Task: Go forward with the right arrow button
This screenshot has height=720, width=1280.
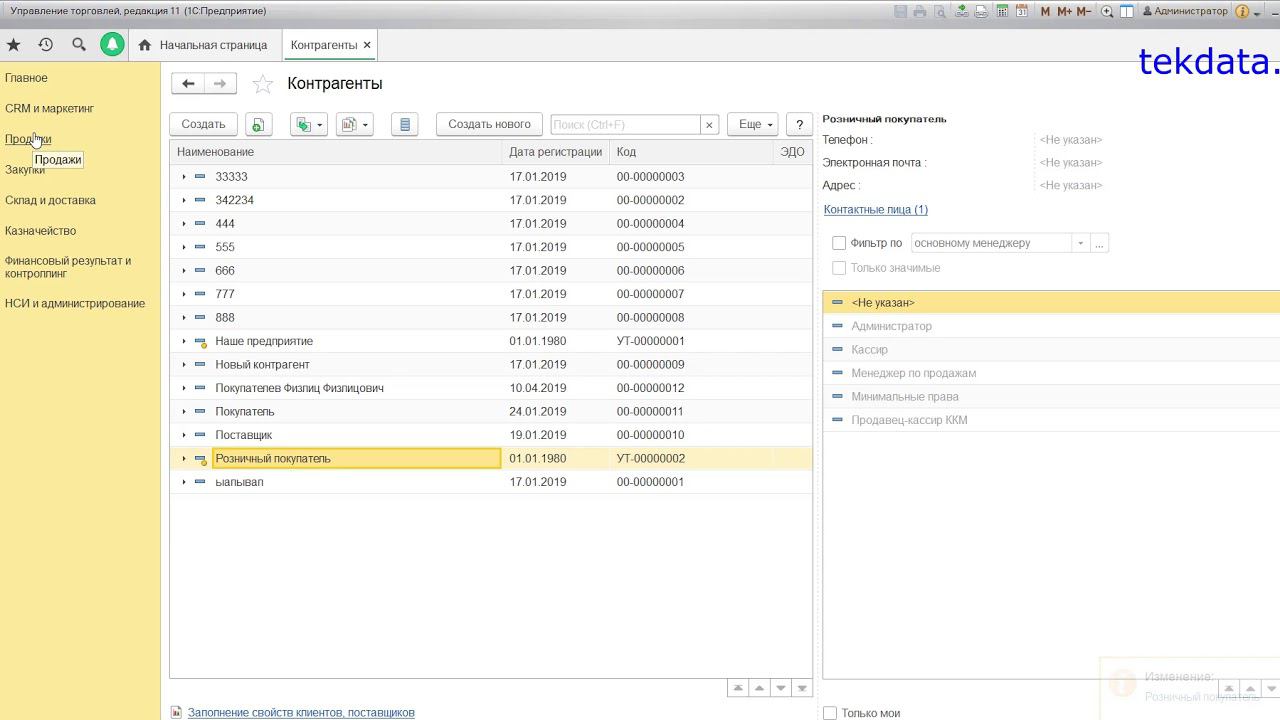Action: 220,84
